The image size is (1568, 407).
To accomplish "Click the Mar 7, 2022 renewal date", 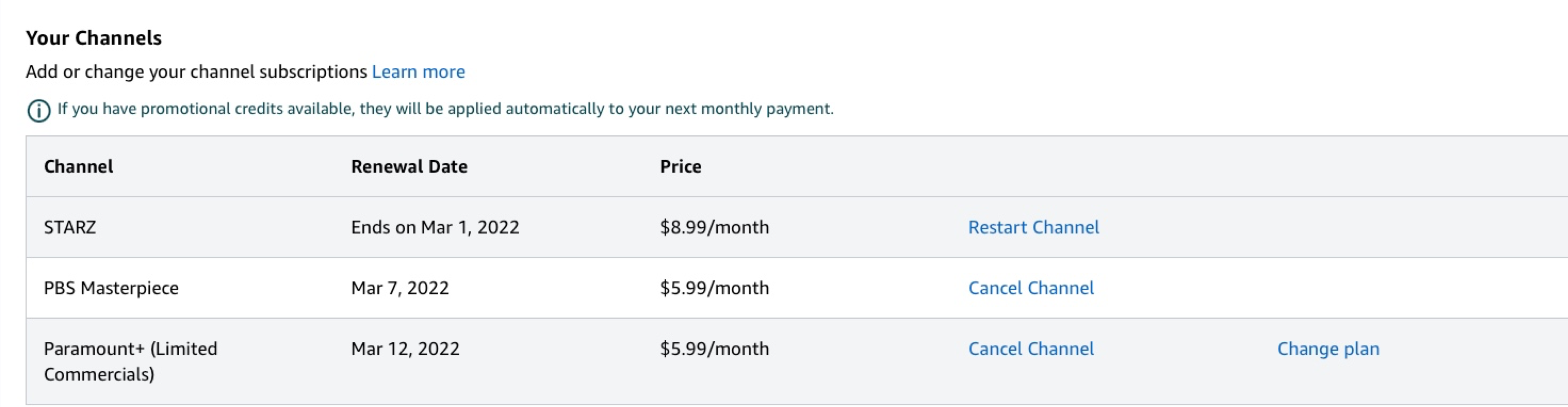I will pos(399,288).
